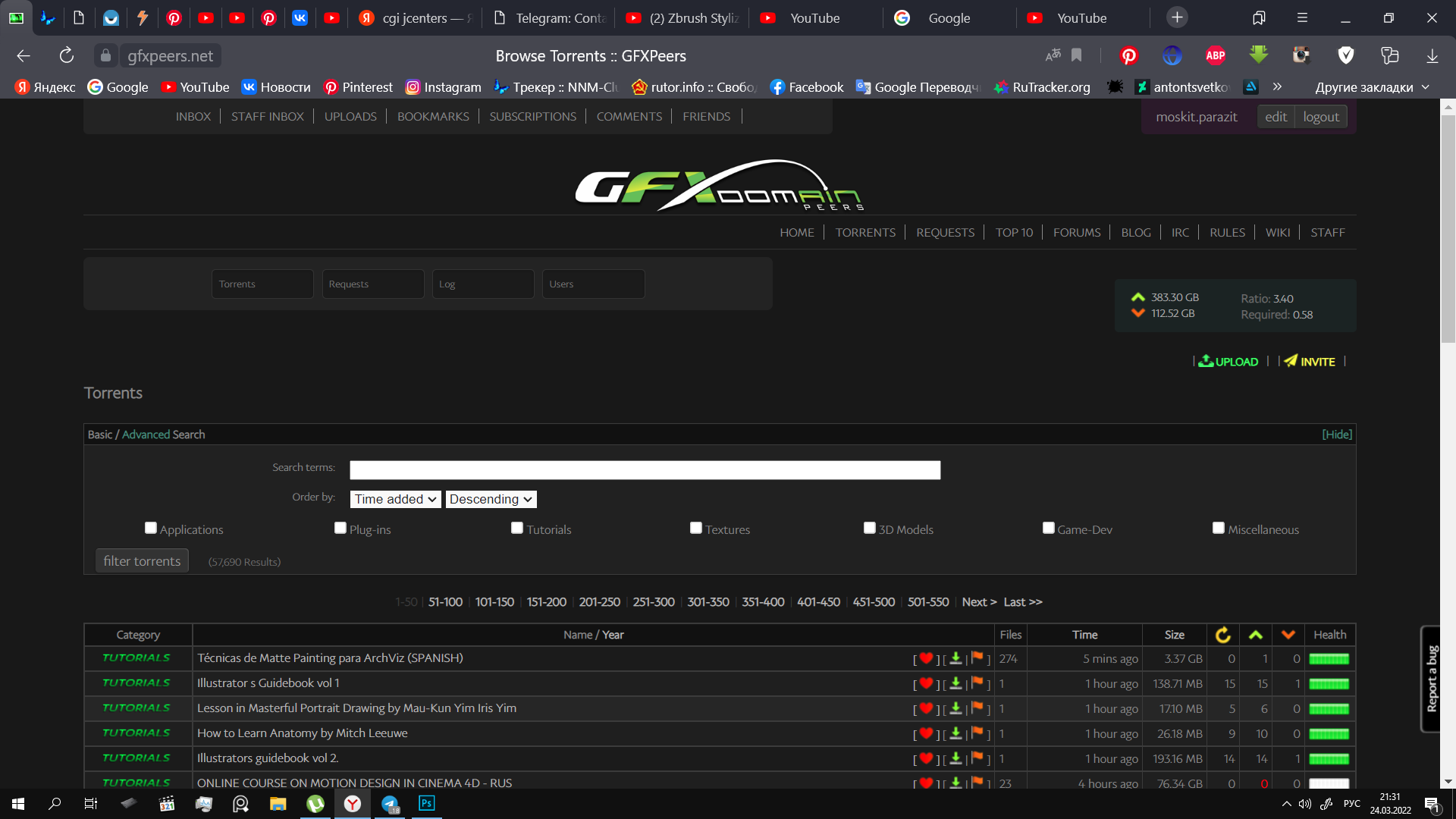
Task: Download How to Learn Anatomy torrent via green arrow
Action: coord(955,733)
